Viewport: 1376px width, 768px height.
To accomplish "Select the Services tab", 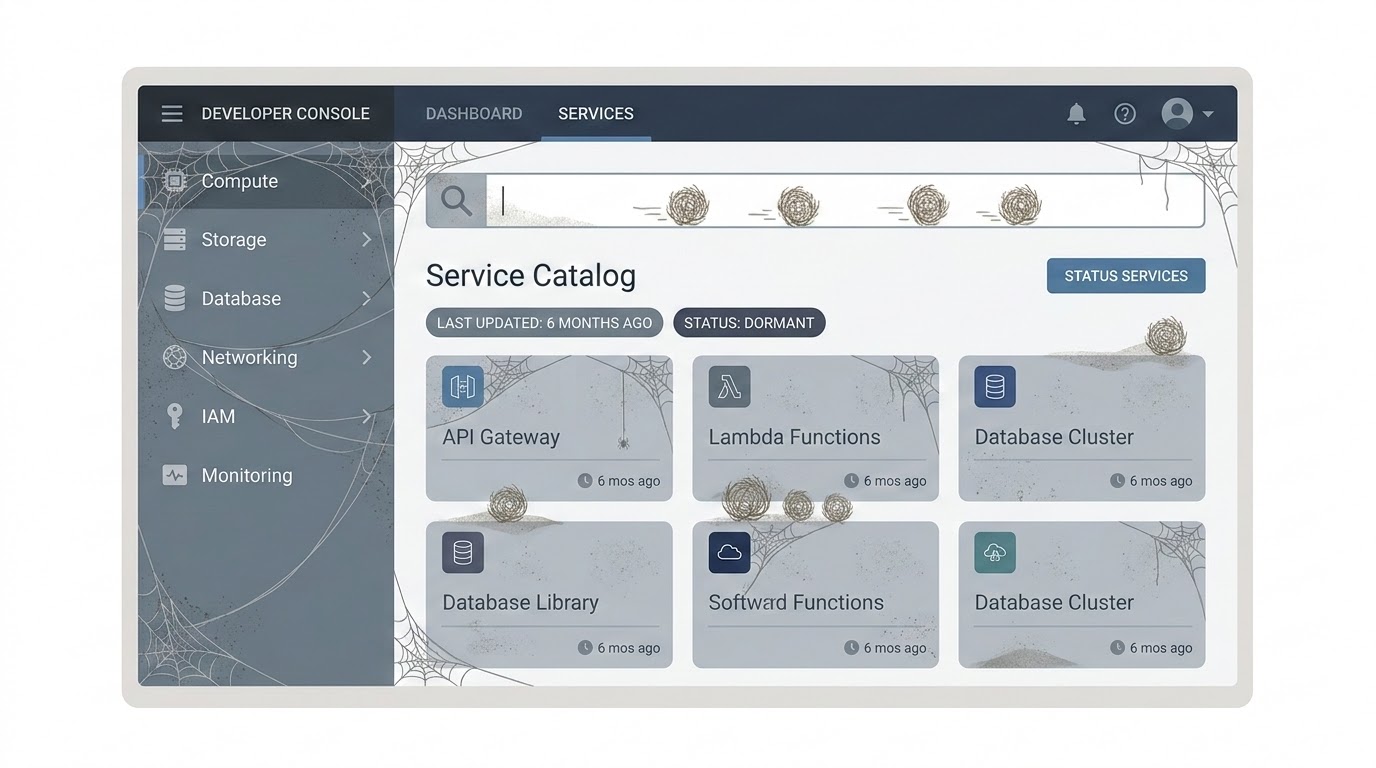I will pyautogui.click(x=595, y=113).
